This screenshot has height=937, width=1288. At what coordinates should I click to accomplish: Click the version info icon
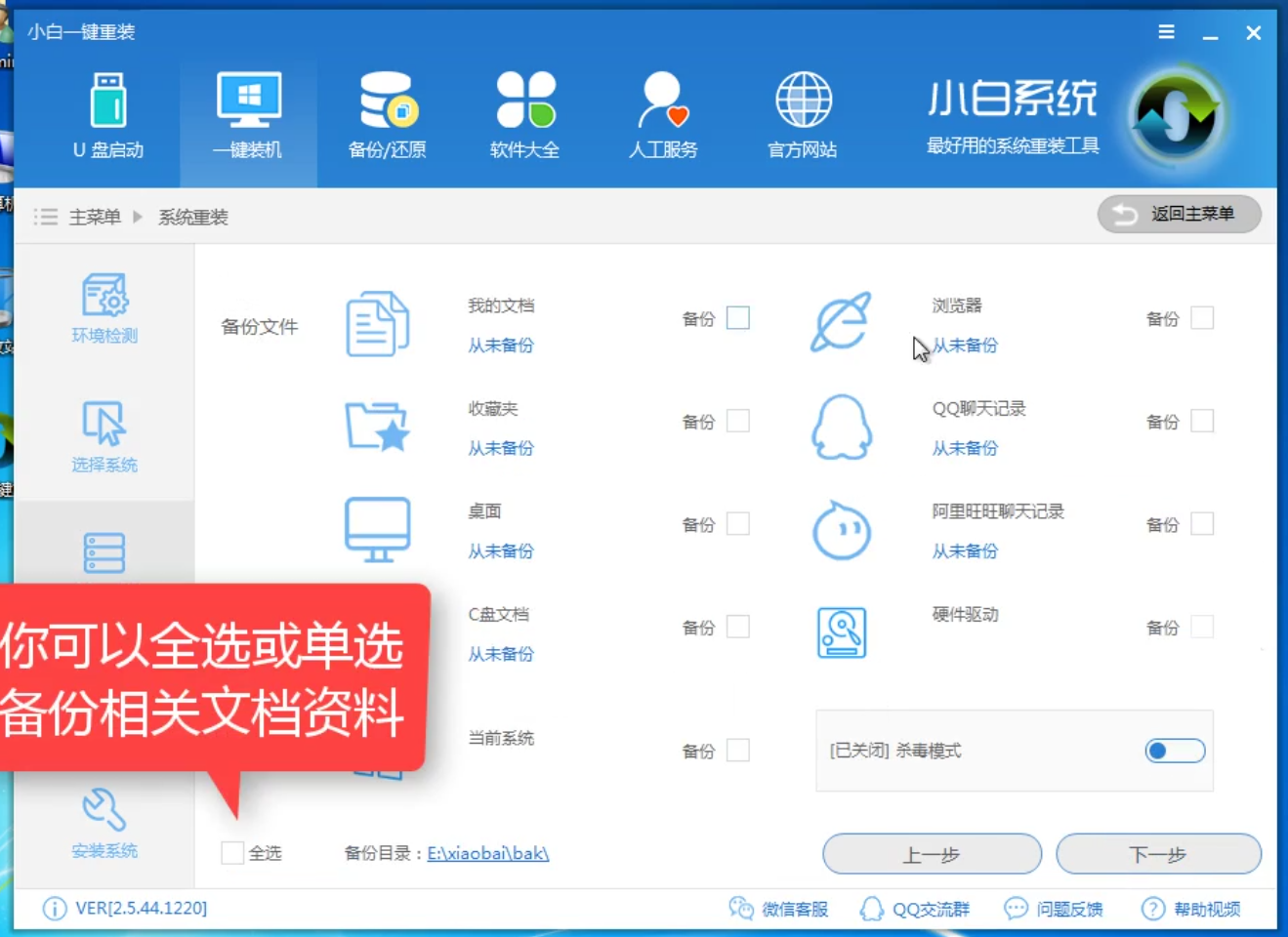coord(55,909)
